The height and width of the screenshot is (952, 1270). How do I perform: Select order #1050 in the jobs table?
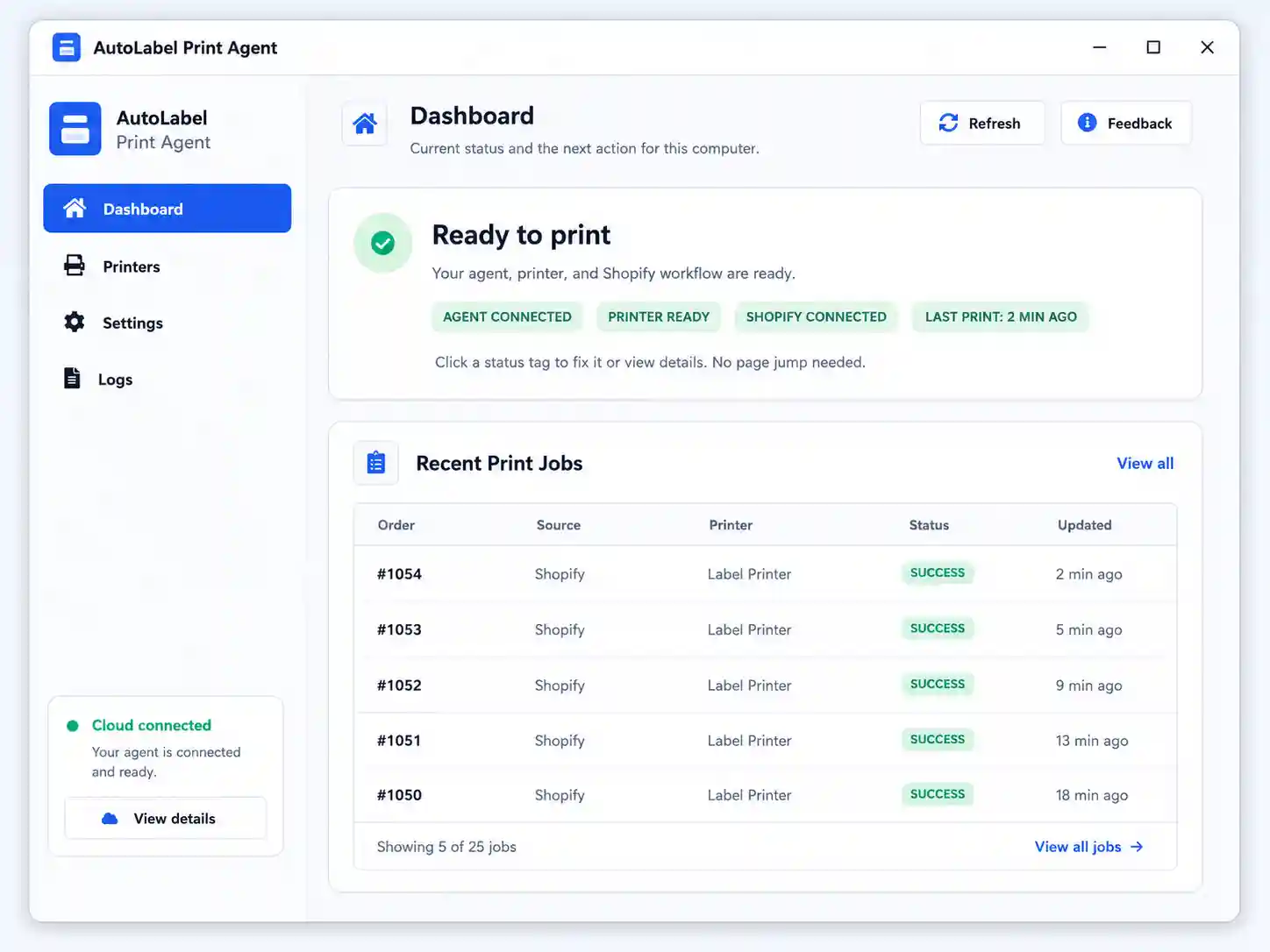[399, 795]
